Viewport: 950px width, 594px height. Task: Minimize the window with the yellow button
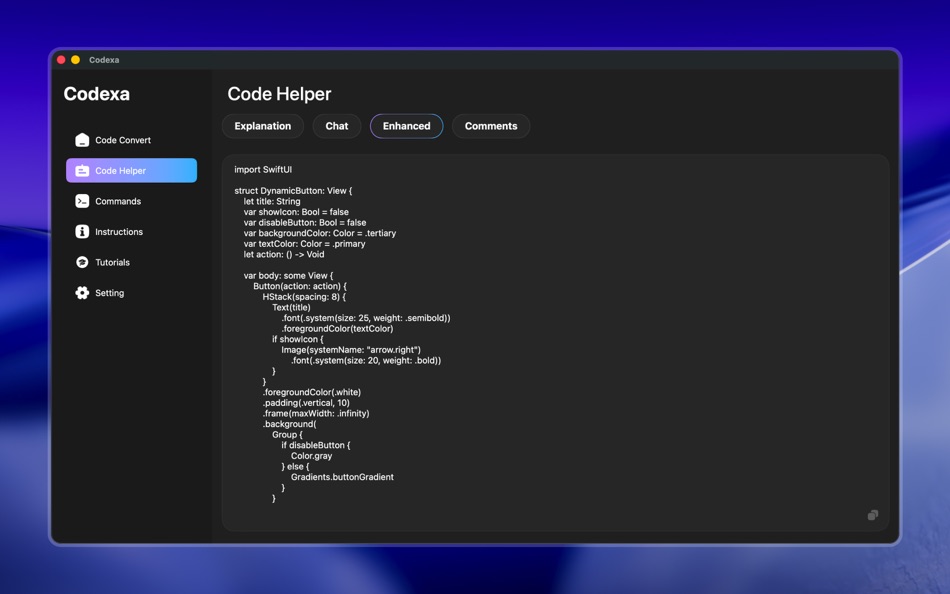pyautogui.click(x=75, y=59)
